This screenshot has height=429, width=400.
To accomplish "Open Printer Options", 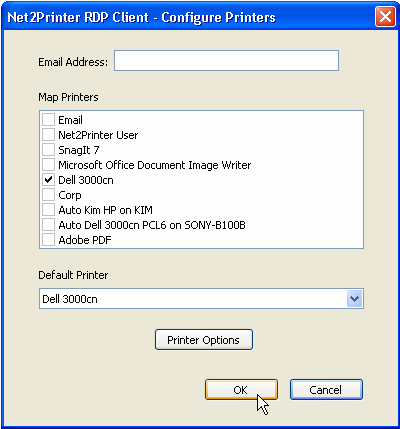I will click(204, 340).
